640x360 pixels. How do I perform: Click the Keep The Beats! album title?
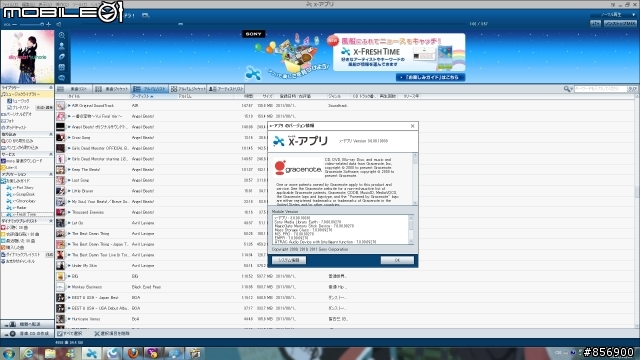click(x=86, y=170)
